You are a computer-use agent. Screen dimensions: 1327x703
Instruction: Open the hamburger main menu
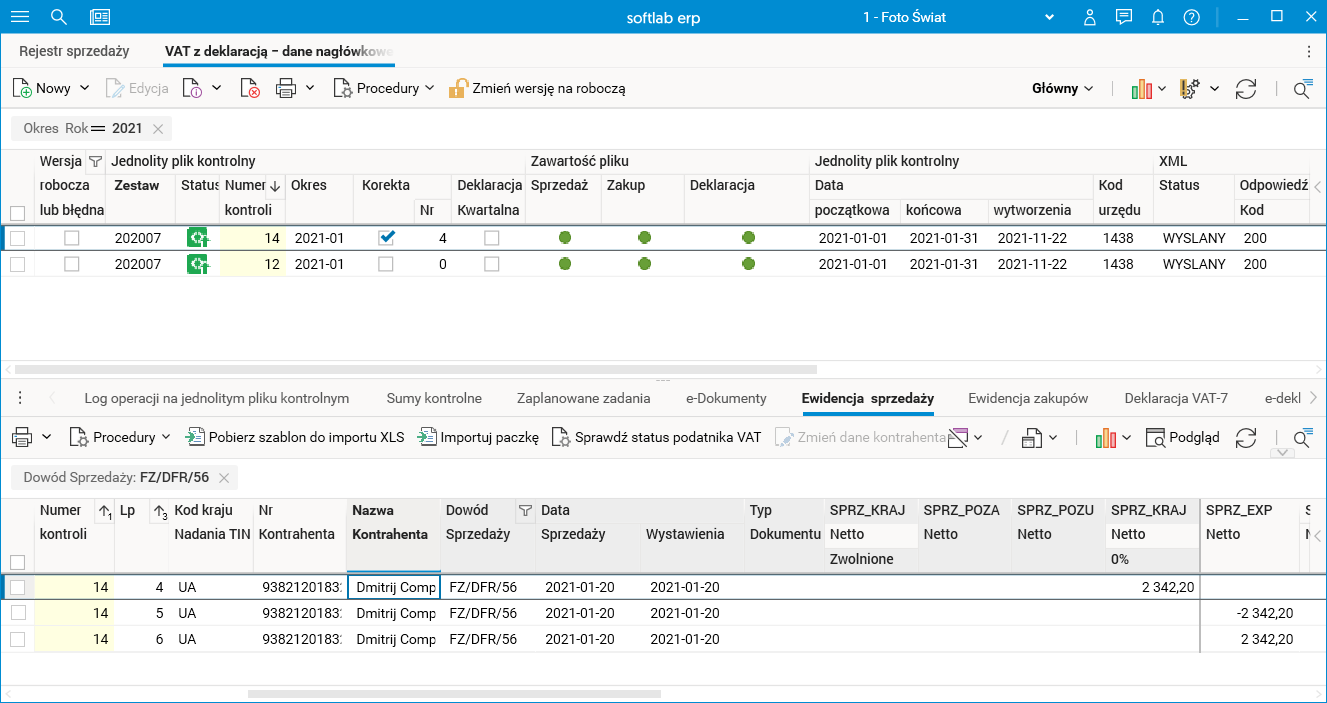pos(19,17)
